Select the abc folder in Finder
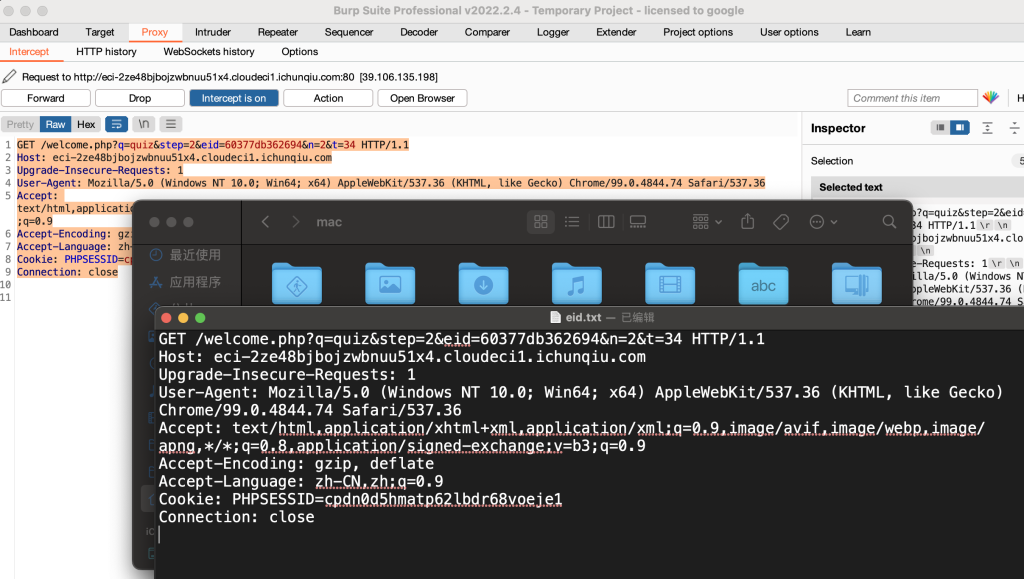Screen dimensions: 1024x579 (x=763, y=284)
